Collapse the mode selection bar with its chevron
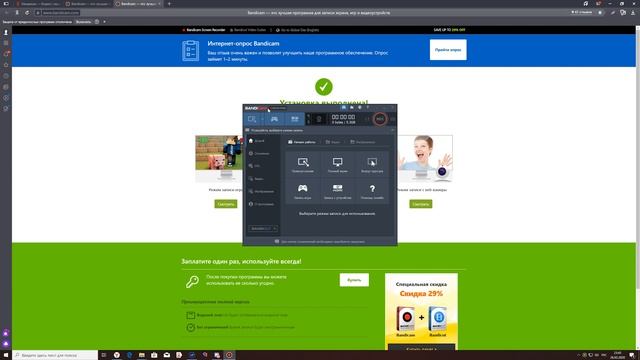 point(393,130)
